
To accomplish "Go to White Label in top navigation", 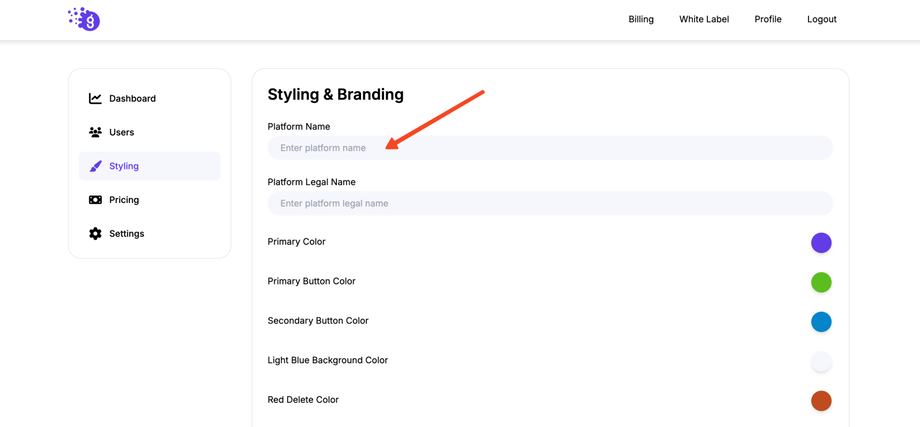I will [704, 19].
